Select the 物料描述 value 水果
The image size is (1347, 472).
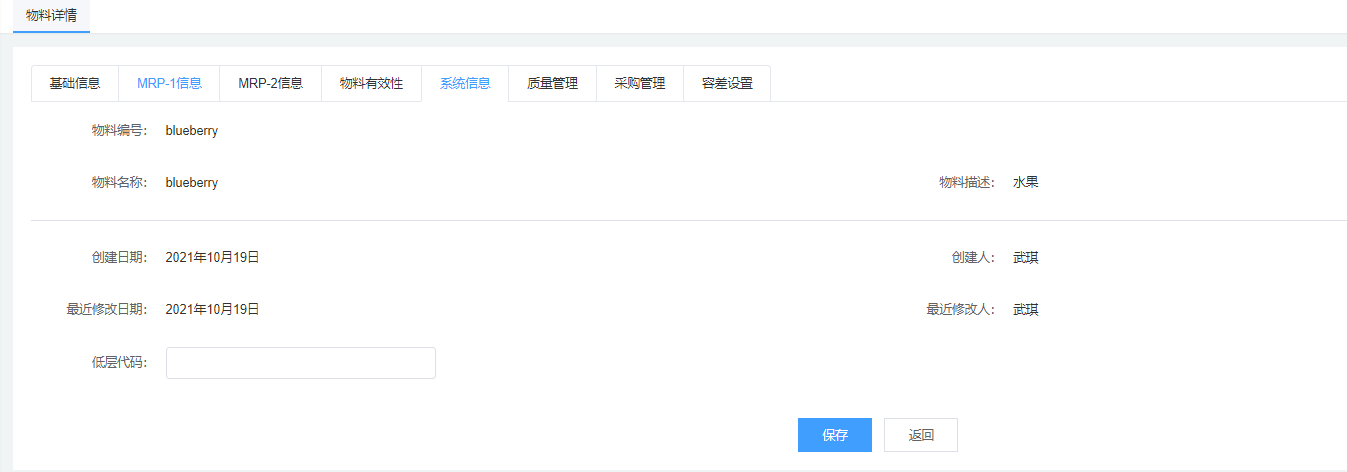[x=1026, y=183]
